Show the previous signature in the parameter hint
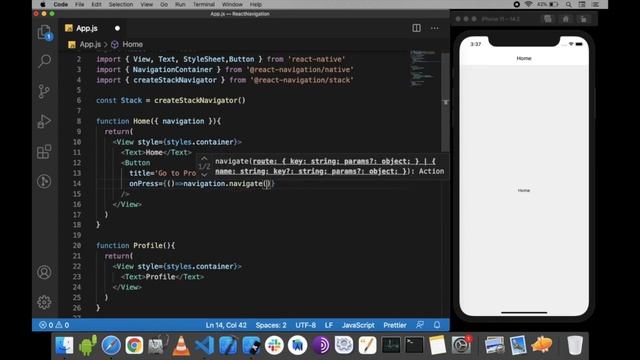The width and height of the screenshot is (640, 360). pyautogui.click(x=204, y=158)
